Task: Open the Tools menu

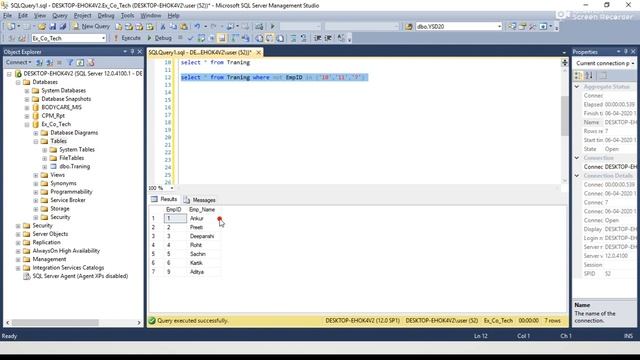Action: pyautogui.click(x=127, y=16)
